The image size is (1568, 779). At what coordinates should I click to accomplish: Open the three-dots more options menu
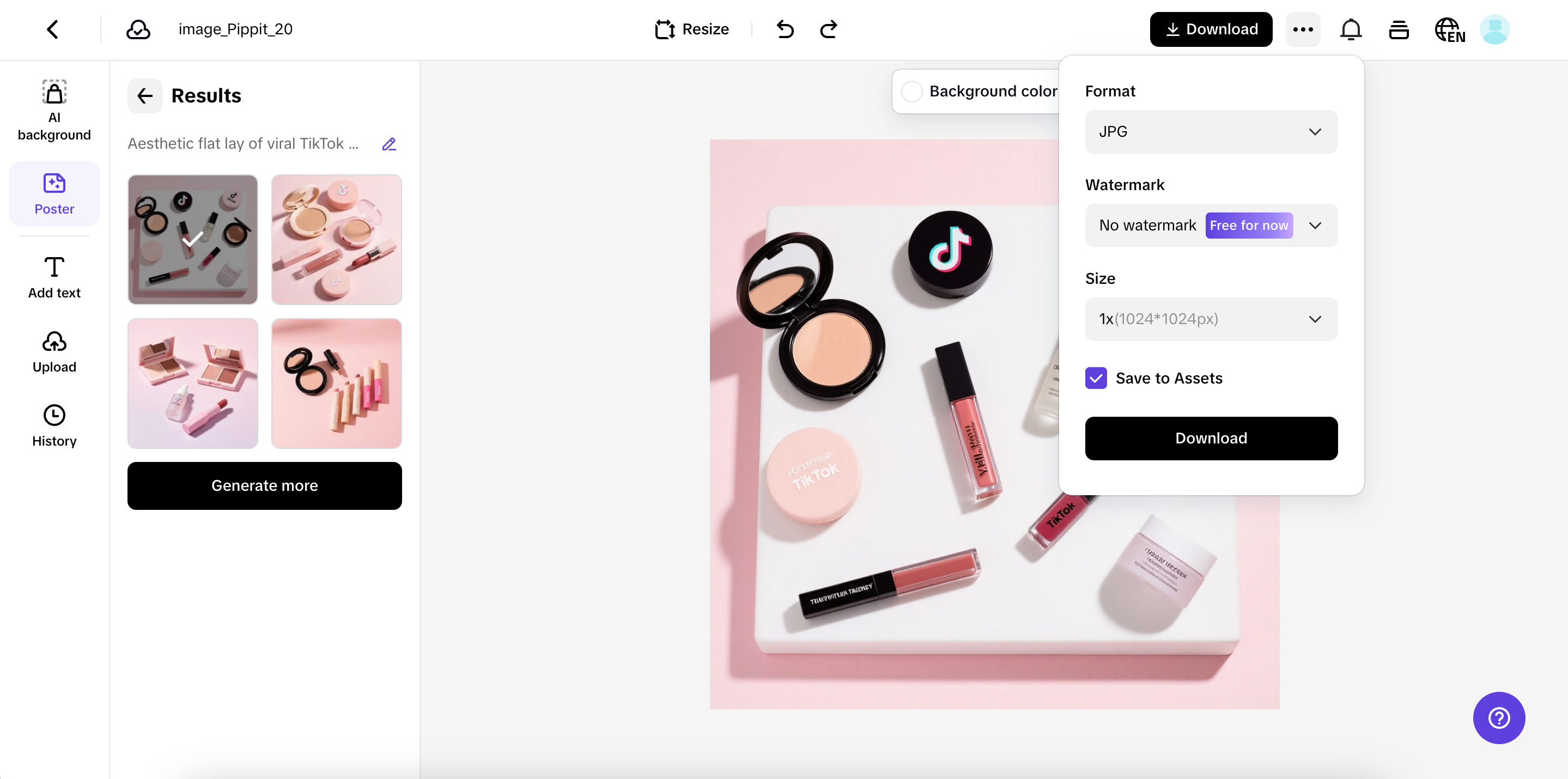[1303, 29]
